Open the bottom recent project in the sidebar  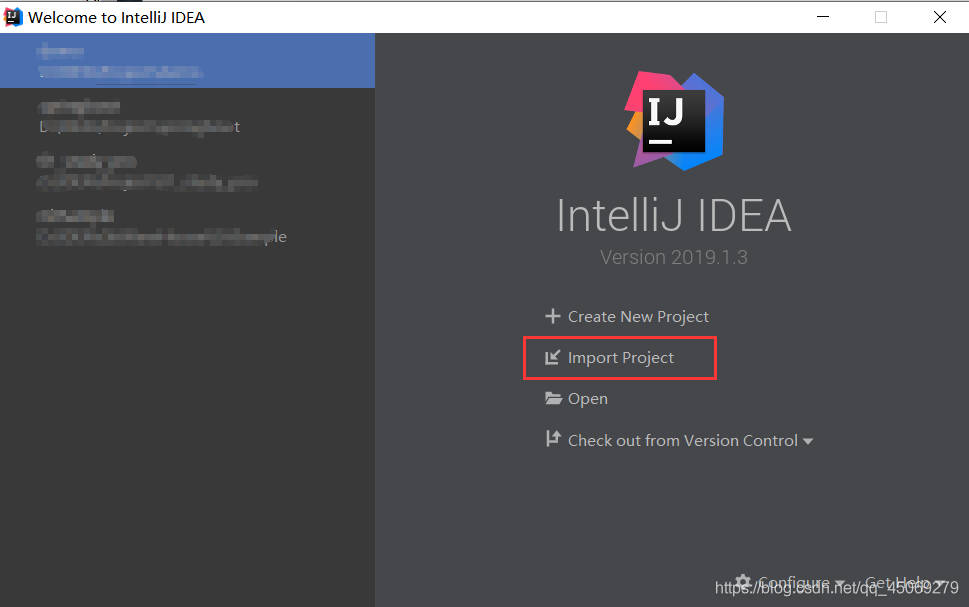tap(187, 226)
